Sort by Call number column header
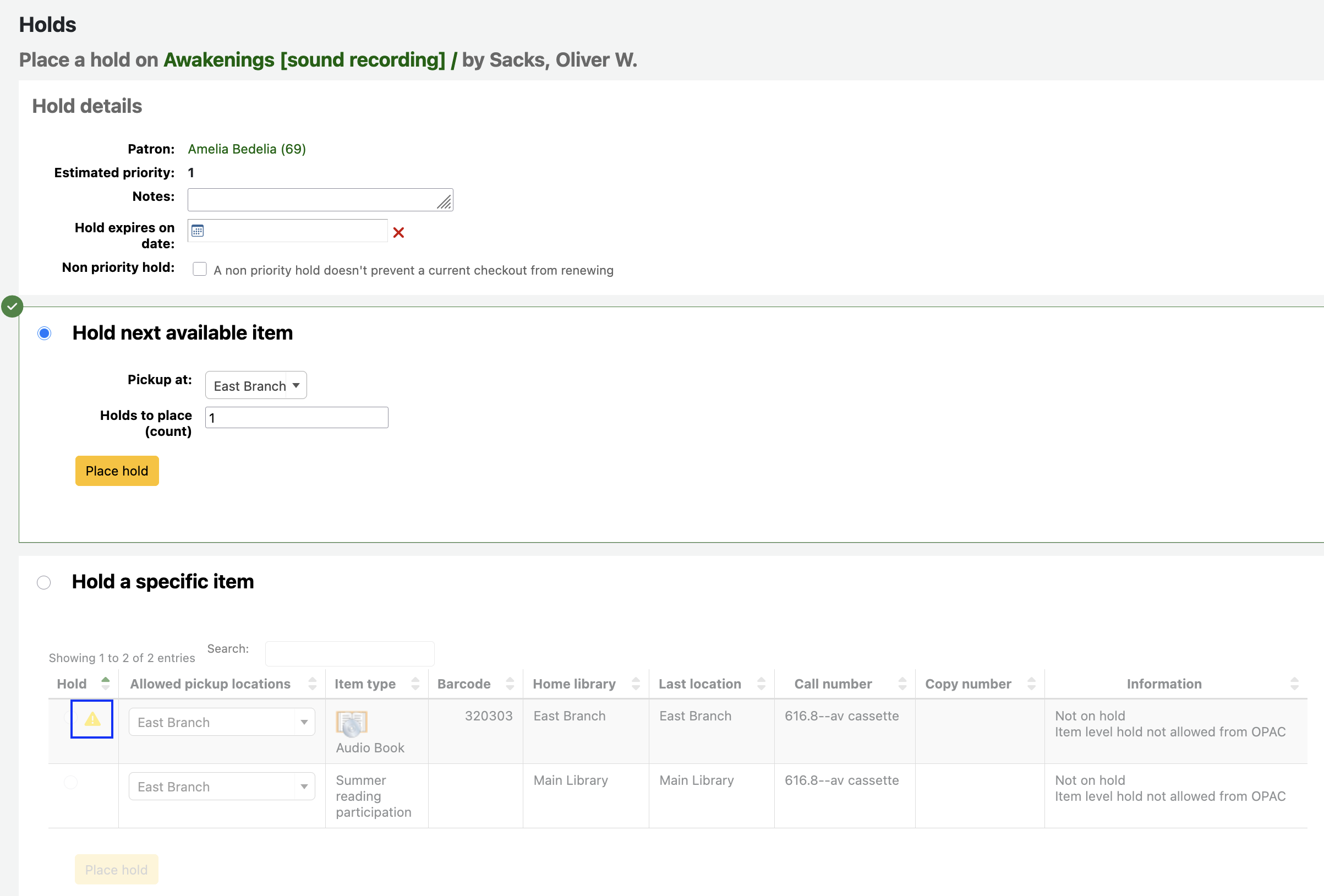Viewport: 1324px width, 896px height. coord(833,684)
